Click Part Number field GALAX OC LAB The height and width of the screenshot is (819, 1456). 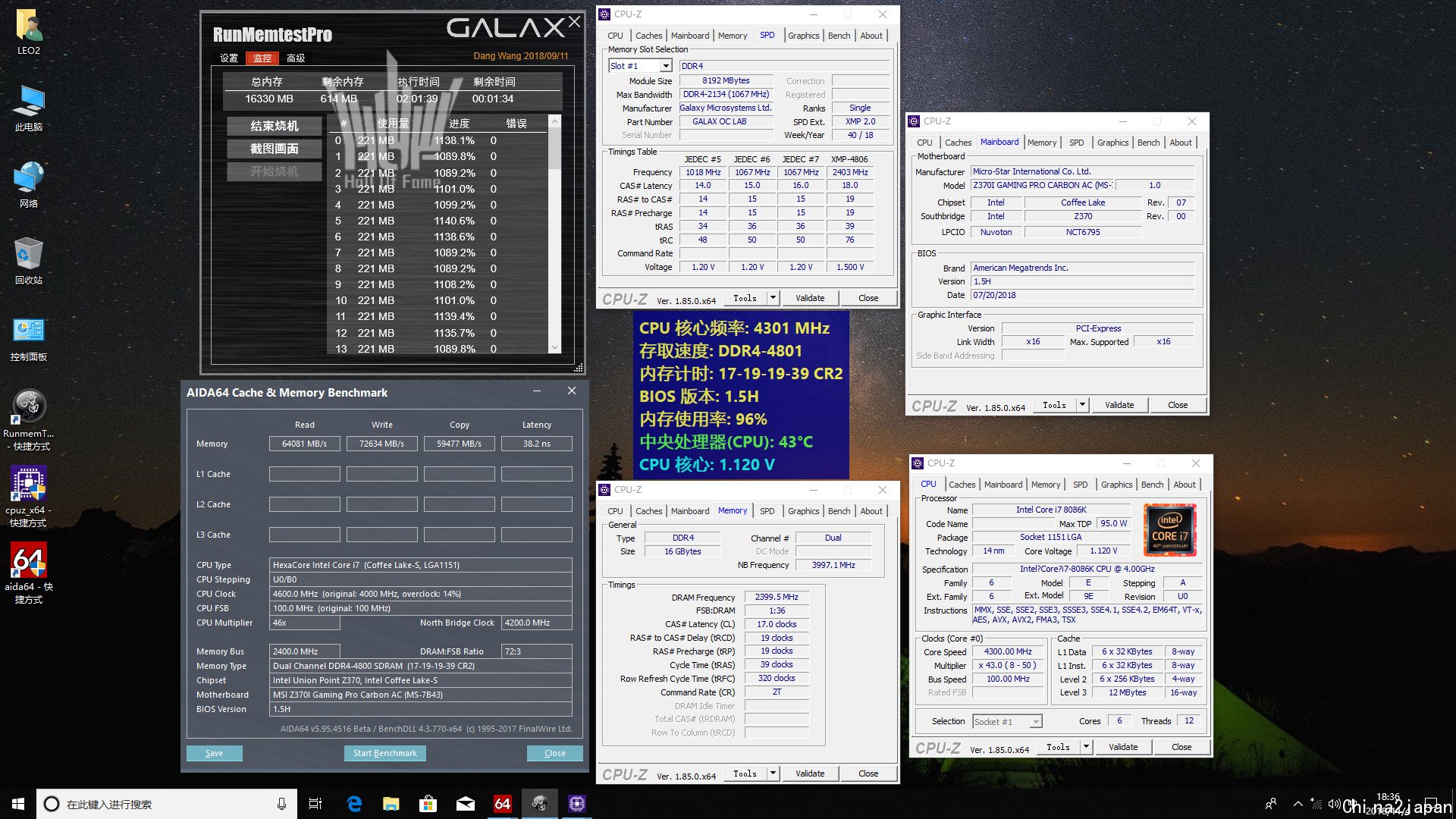pyautogui.click(x=726, y=121)
